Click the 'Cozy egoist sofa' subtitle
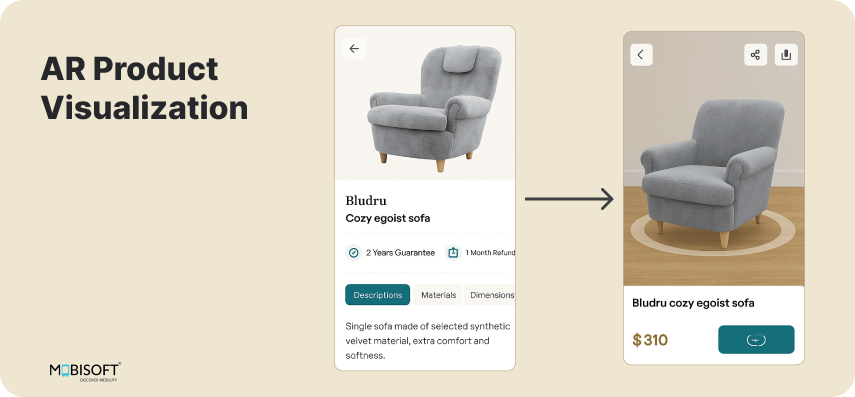The height and width of the screenshot is (397, 855). coord(388,218)
